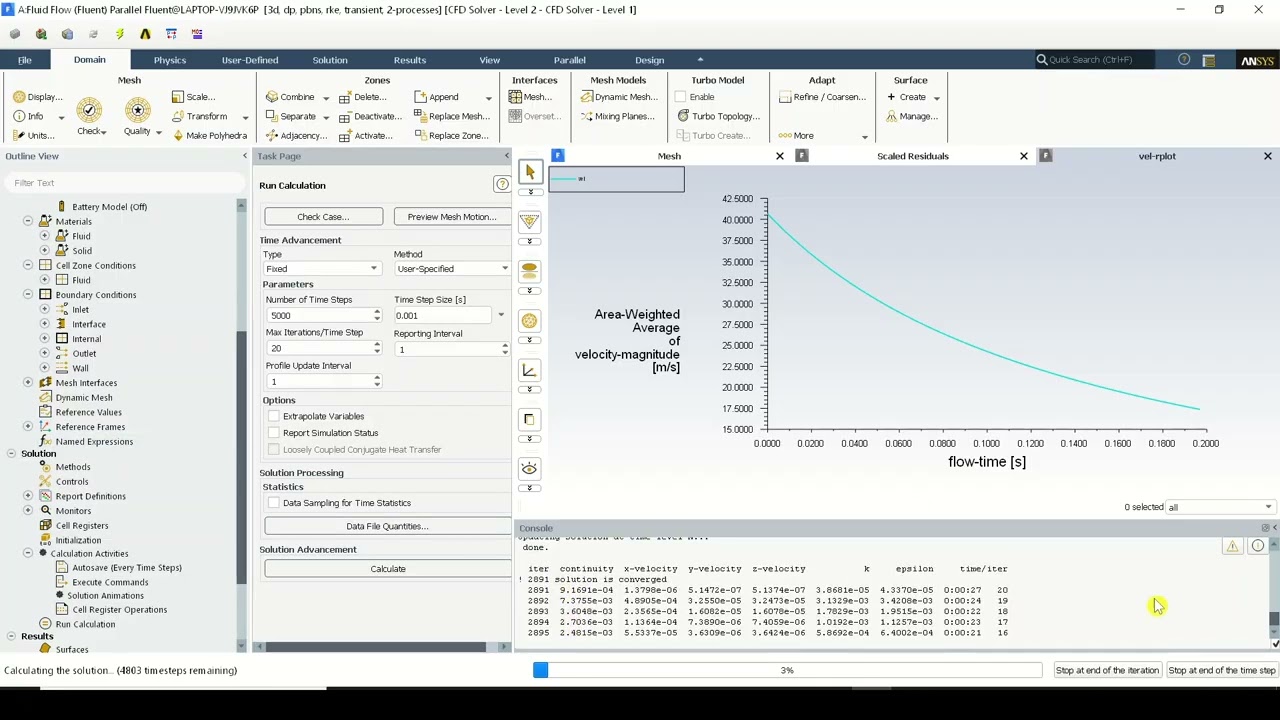
Task: Click the mesh Check icon
Action: point(90,110)
